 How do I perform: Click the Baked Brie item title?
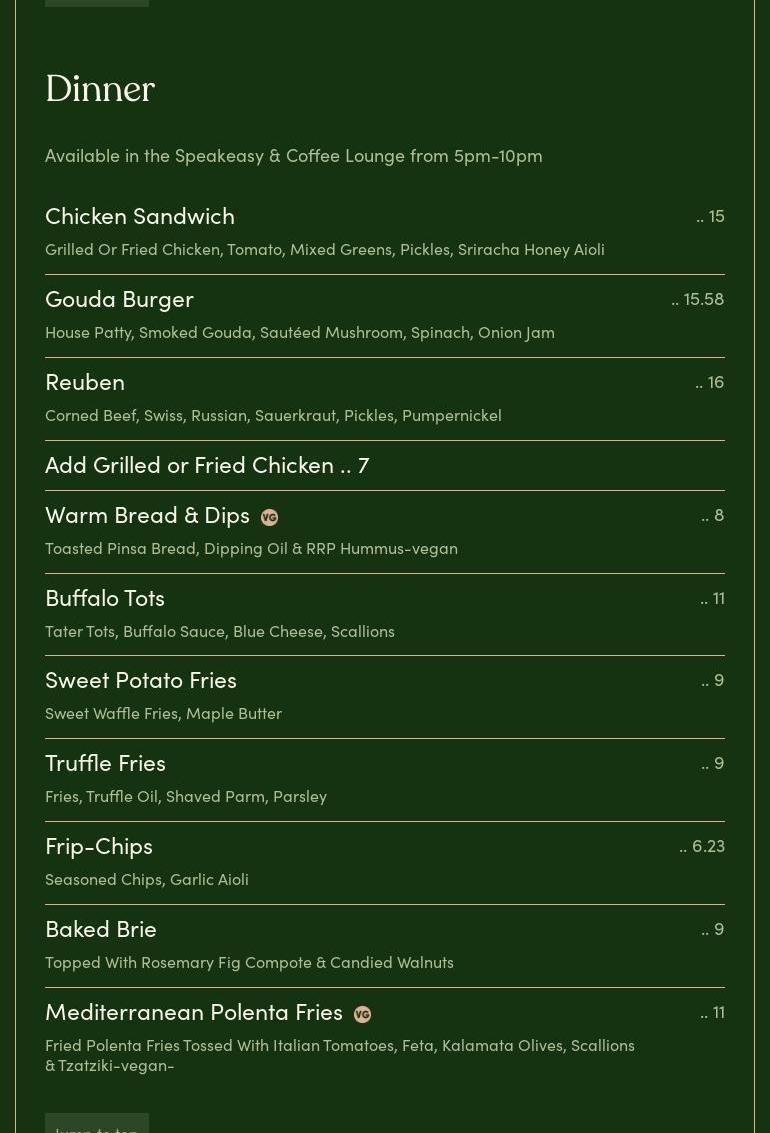tap(101, 929)
